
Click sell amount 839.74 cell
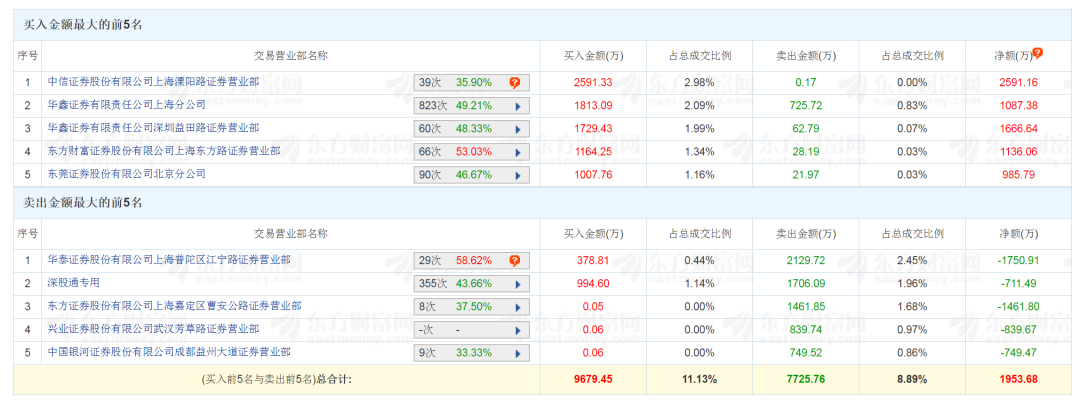(804, 330)
